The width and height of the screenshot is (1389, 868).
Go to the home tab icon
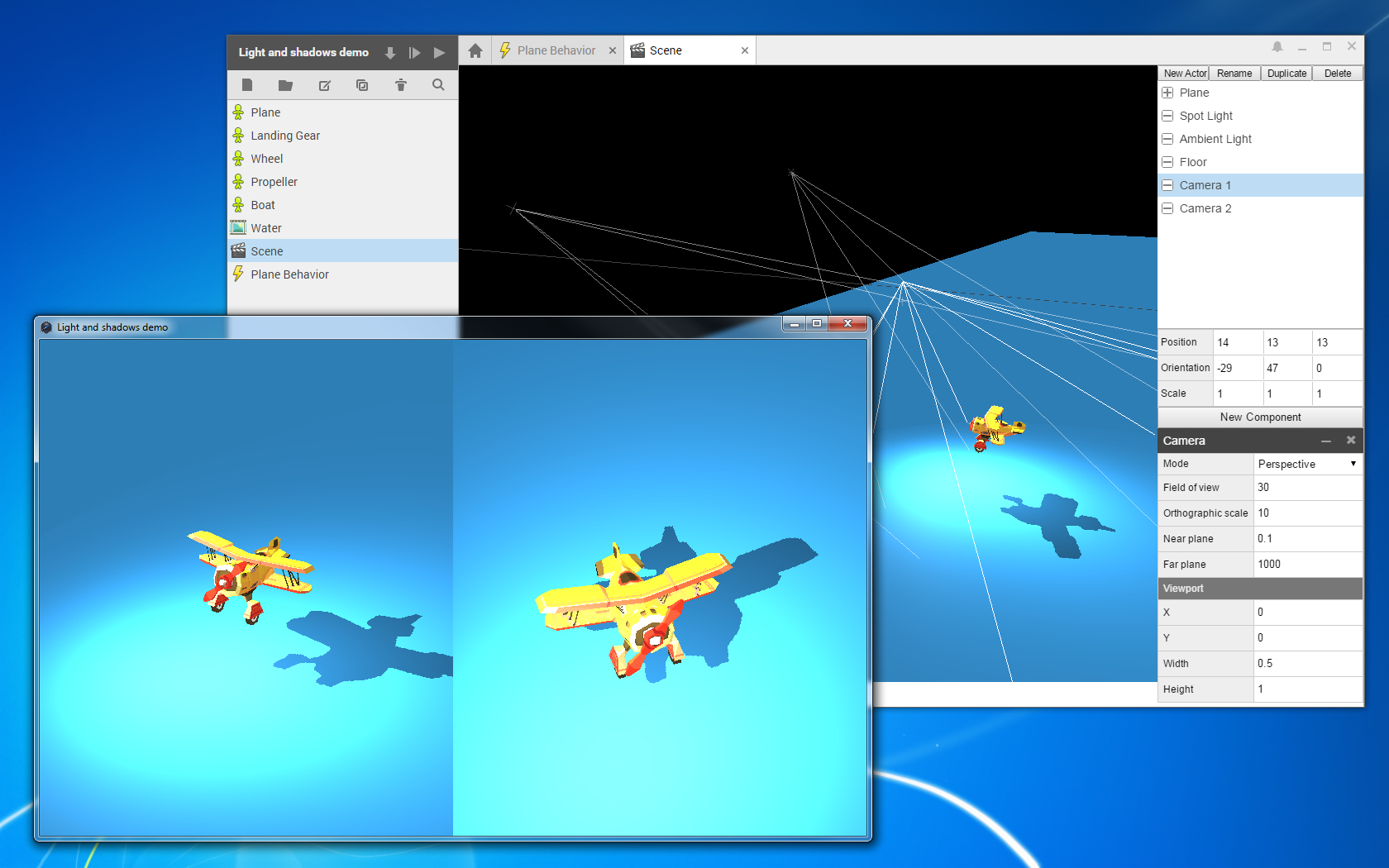[475, 51]
